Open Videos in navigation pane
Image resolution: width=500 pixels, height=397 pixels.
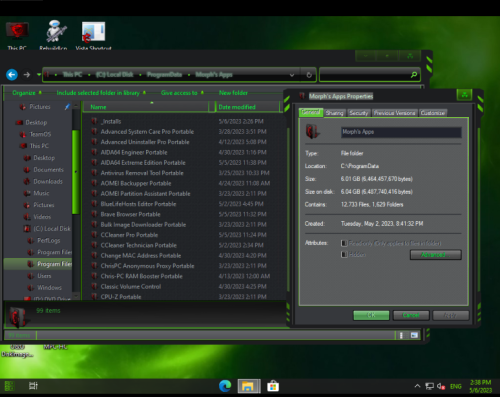[x=42, y=217]
